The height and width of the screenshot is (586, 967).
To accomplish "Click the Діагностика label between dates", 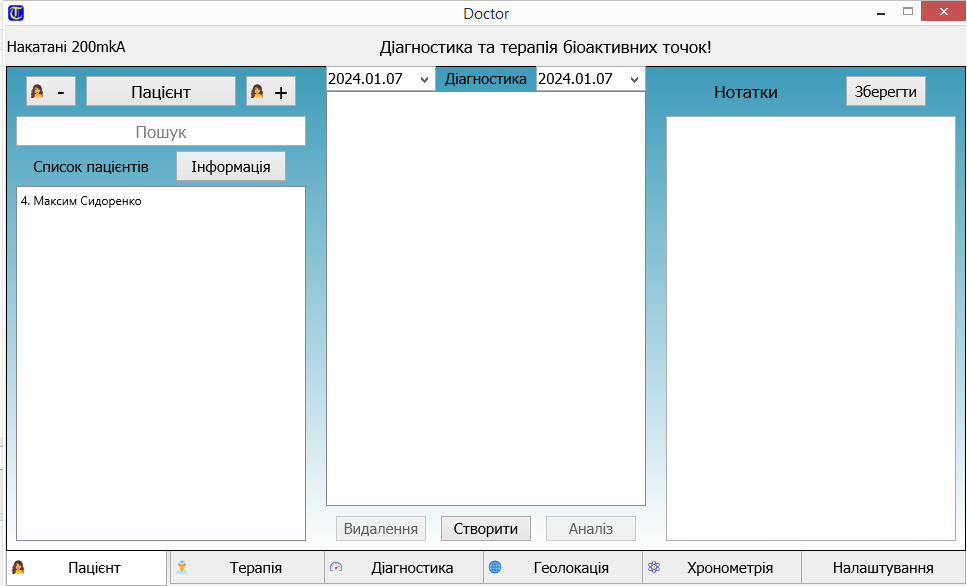I will (x=486, y=80).
